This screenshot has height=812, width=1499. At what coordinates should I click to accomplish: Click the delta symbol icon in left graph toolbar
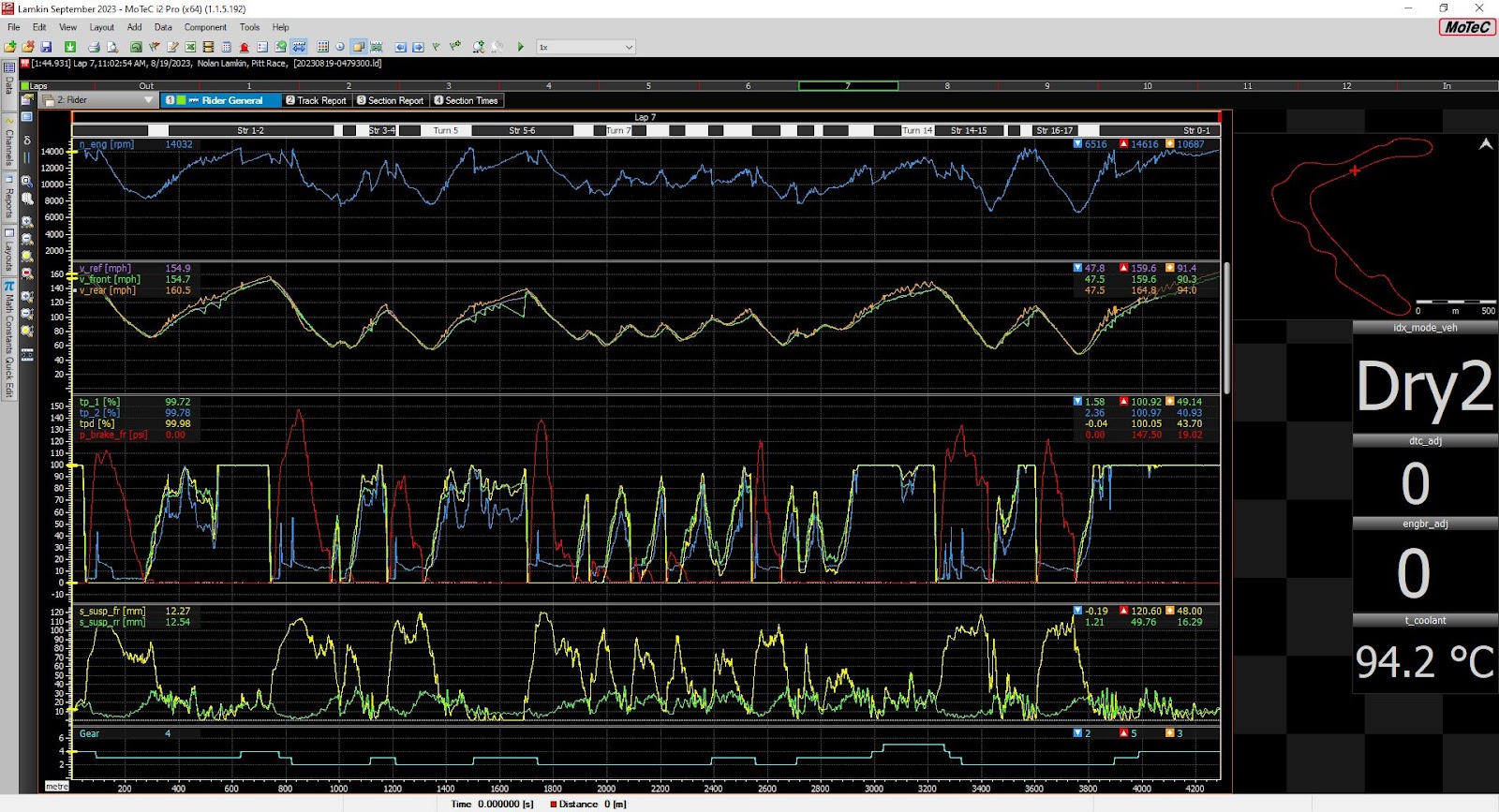[x=27, y=140]
